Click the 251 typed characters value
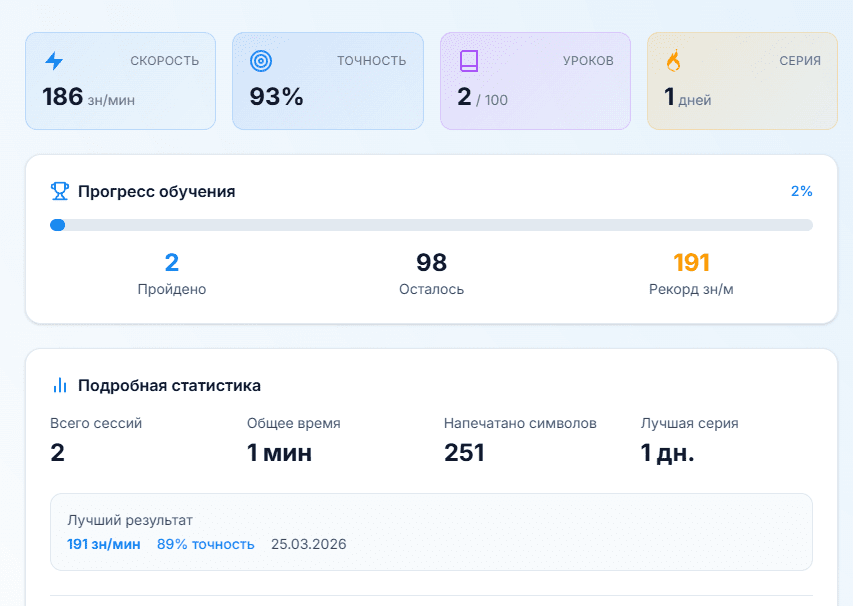 pyautogui.click(x=464, y=453)
